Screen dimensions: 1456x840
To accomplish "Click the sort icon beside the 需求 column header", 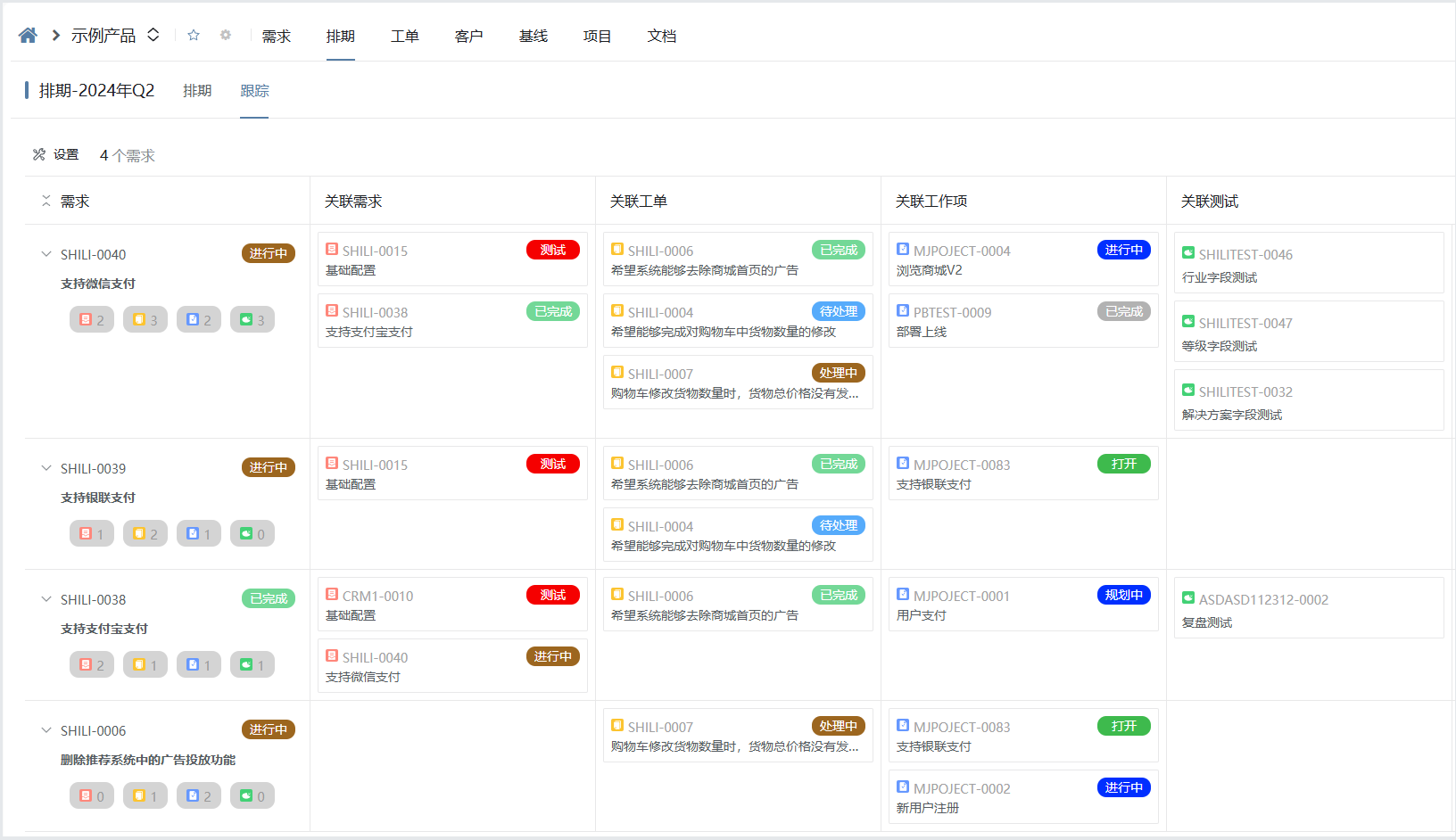I will pyautogui.click(x=45, y=201).
